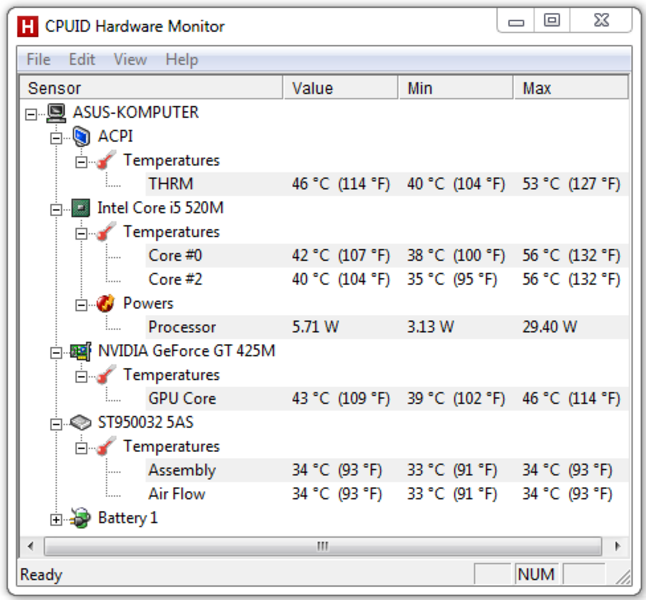Click the NVIDIA GeForce graphics card icon

click(x=81, y=352)
